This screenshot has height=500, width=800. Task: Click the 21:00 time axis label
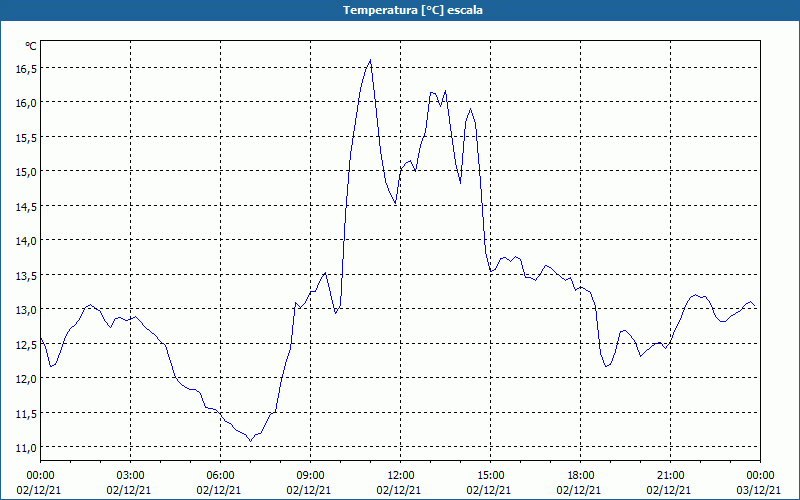[670, 476]
